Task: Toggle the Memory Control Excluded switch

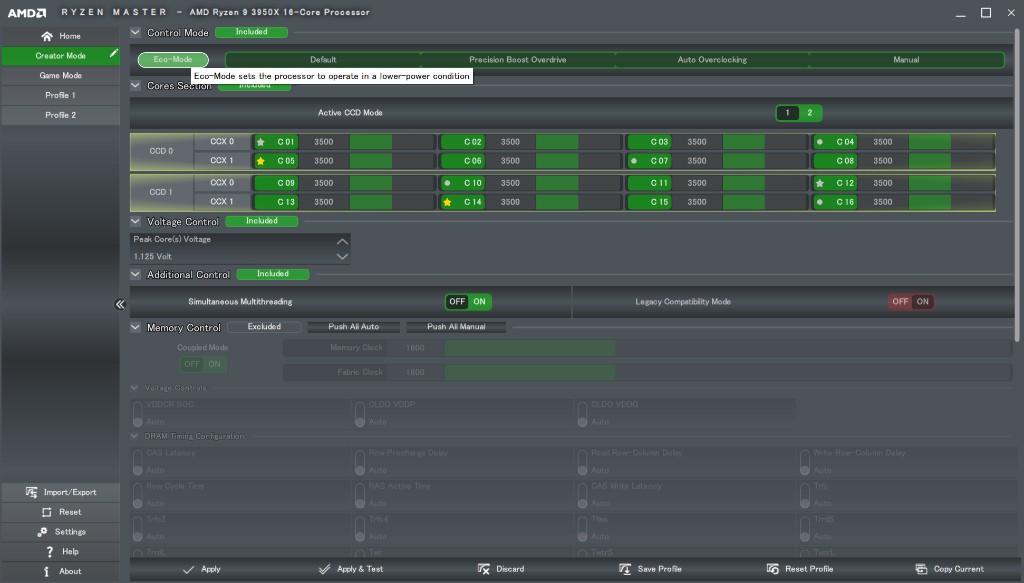Action: 264,327
